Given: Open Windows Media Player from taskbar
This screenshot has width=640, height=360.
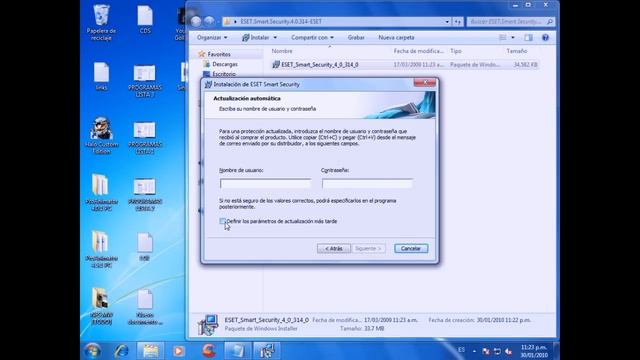Looking at the screenshot, I should coord(179,351).
